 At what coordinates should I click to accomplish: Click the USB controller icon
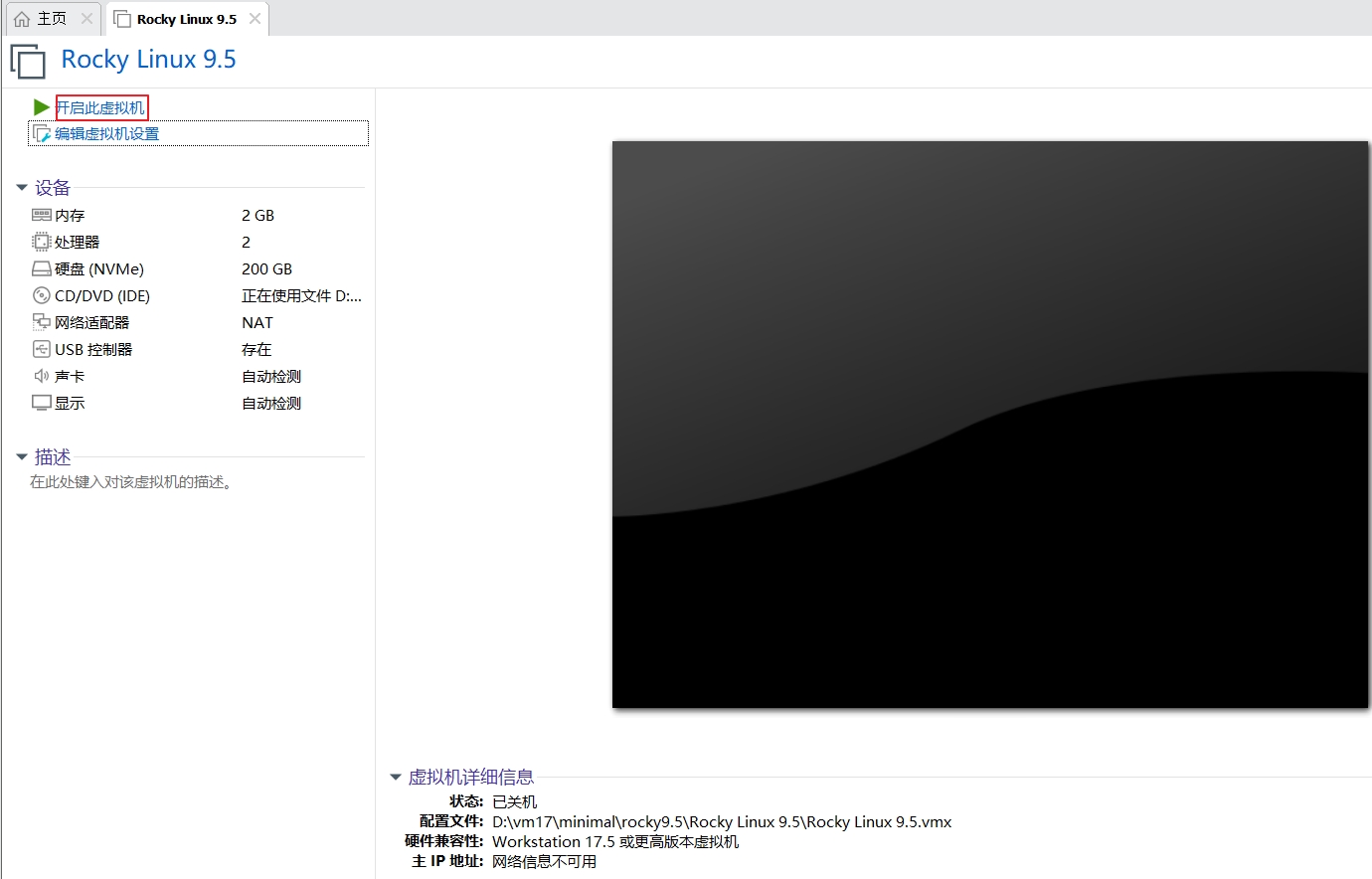pos(42,349)
